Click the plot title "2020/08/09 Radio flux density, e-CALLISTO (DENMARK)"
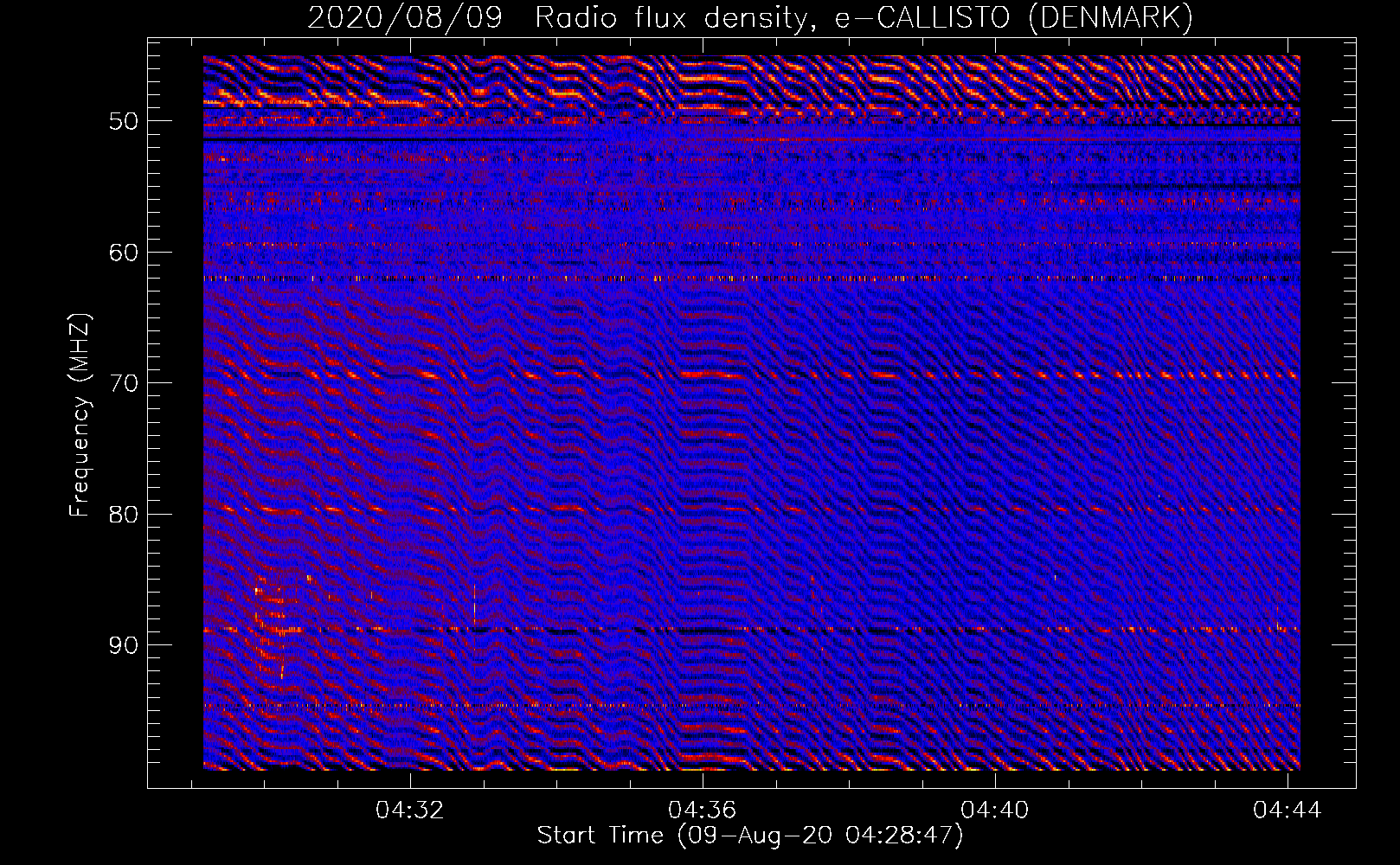The width and height of the screenshot is (1400, 865). pyautogui.click(x=750, y=17)
